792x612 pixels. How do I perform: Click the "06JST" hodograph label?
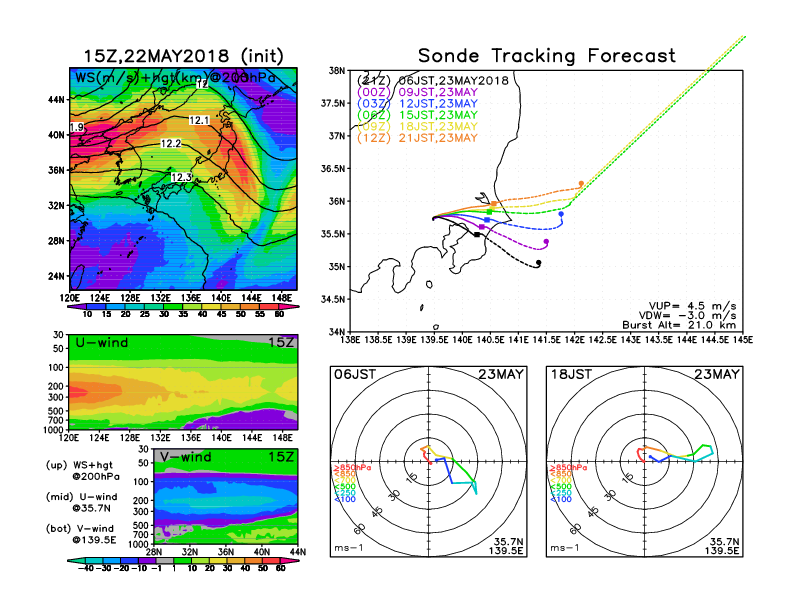coord(355,374)
